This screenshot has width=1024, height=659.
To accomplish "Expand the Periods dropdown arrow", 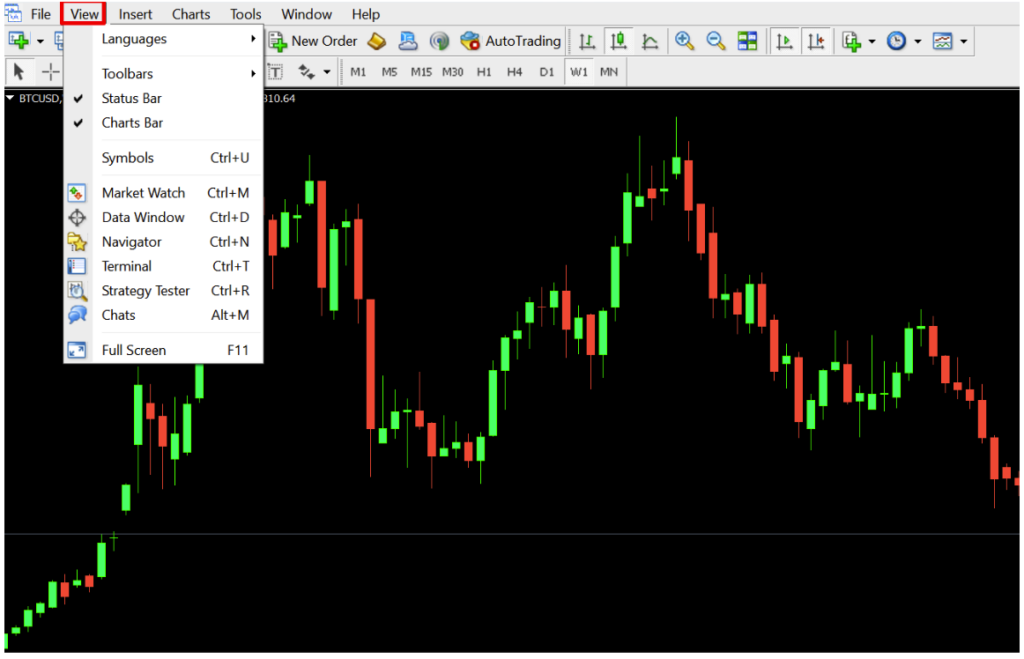I will pyautogui.click(x=918, y=41).
